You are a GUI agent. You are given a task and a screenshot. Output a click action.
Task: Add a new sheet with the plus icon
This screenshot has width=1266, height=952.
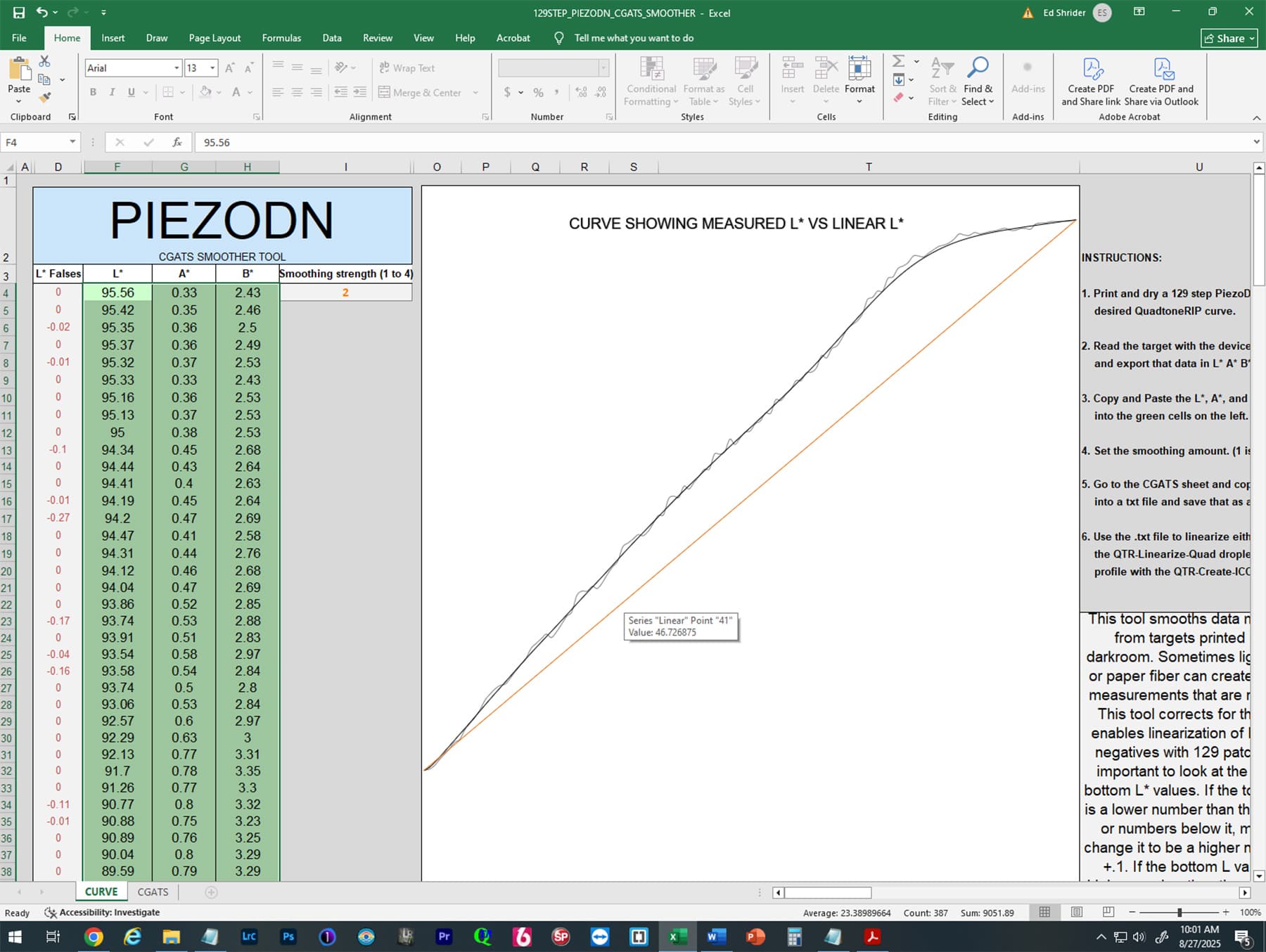[211, 892]
